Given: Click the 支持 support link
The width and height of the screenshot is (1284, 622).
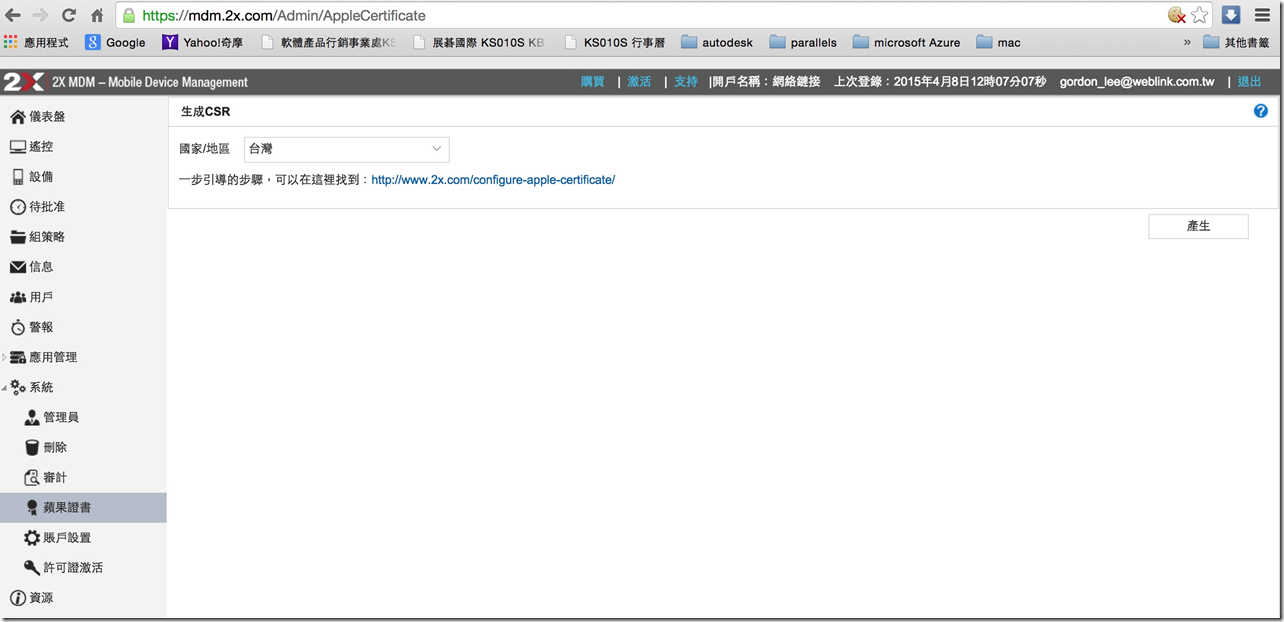Looking at the screenshot, I should (686, 82).
